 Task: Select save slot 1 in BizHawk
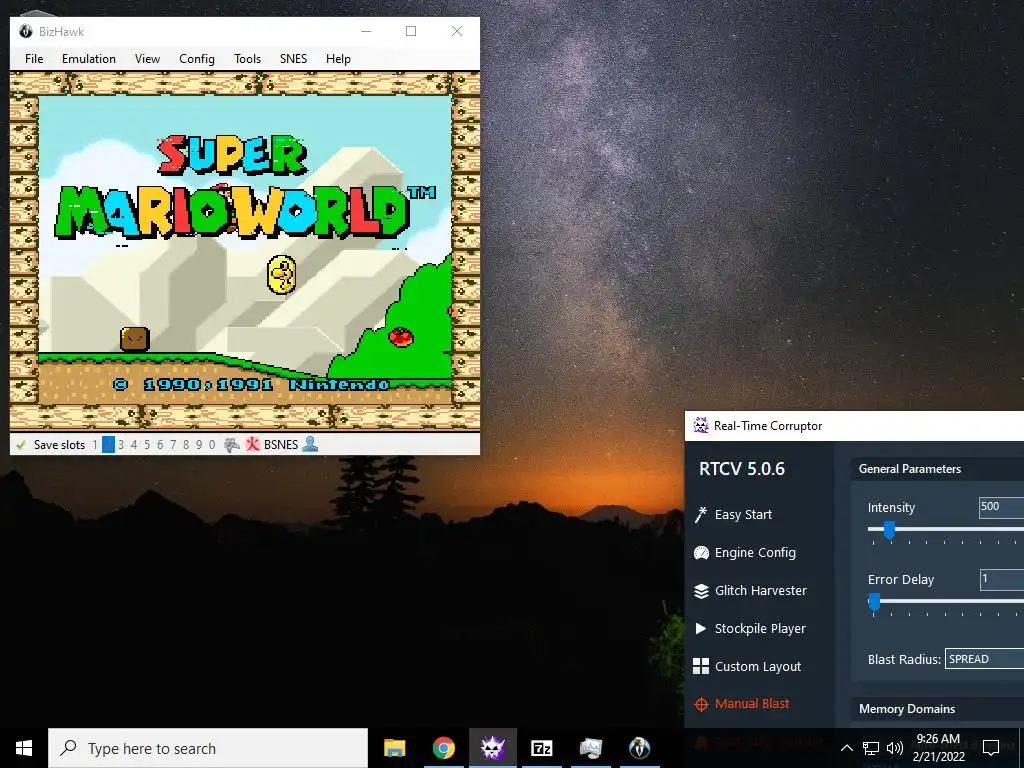pos(95,445)
